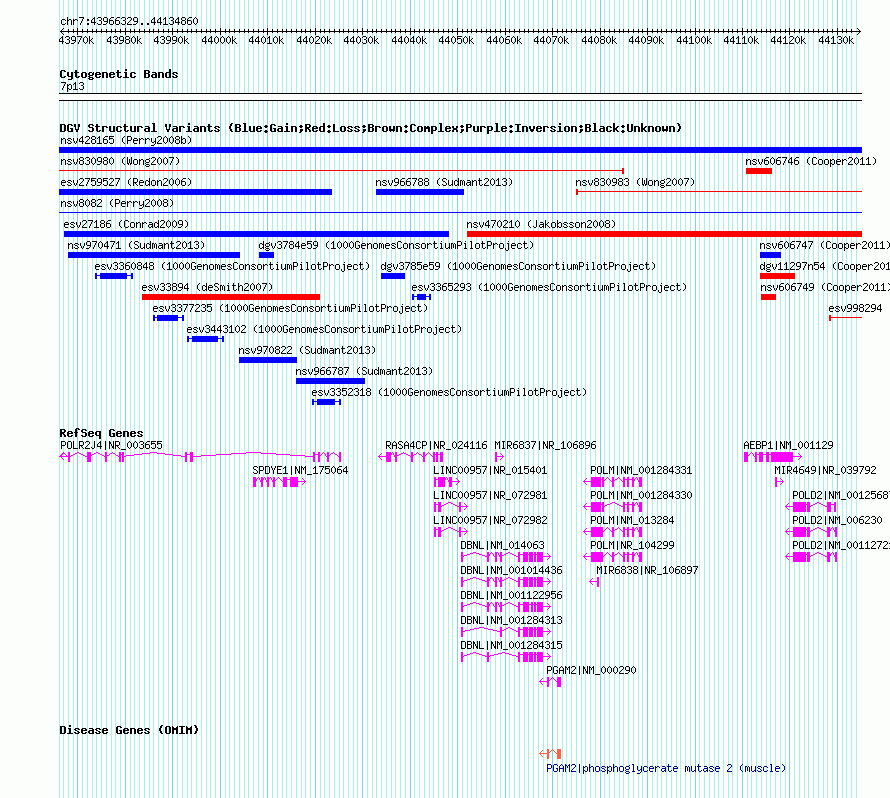Open the nsv8082 (Perry2008) variant label
This screenshot has height=798, width=890.
click(x=117, y=203)
